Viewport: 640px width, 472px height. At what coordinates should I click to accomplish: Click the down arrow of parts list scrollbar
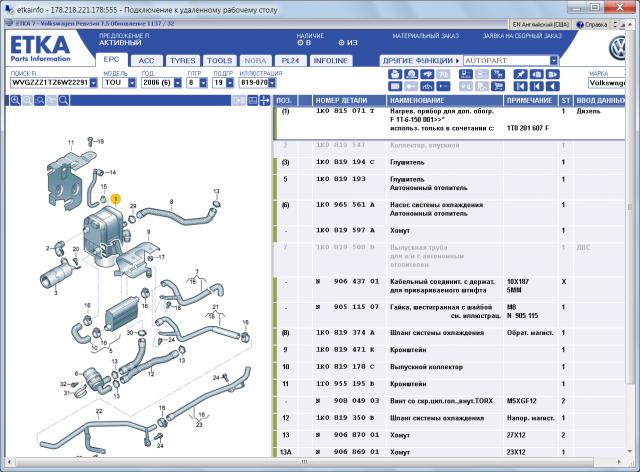coord(630,451)
